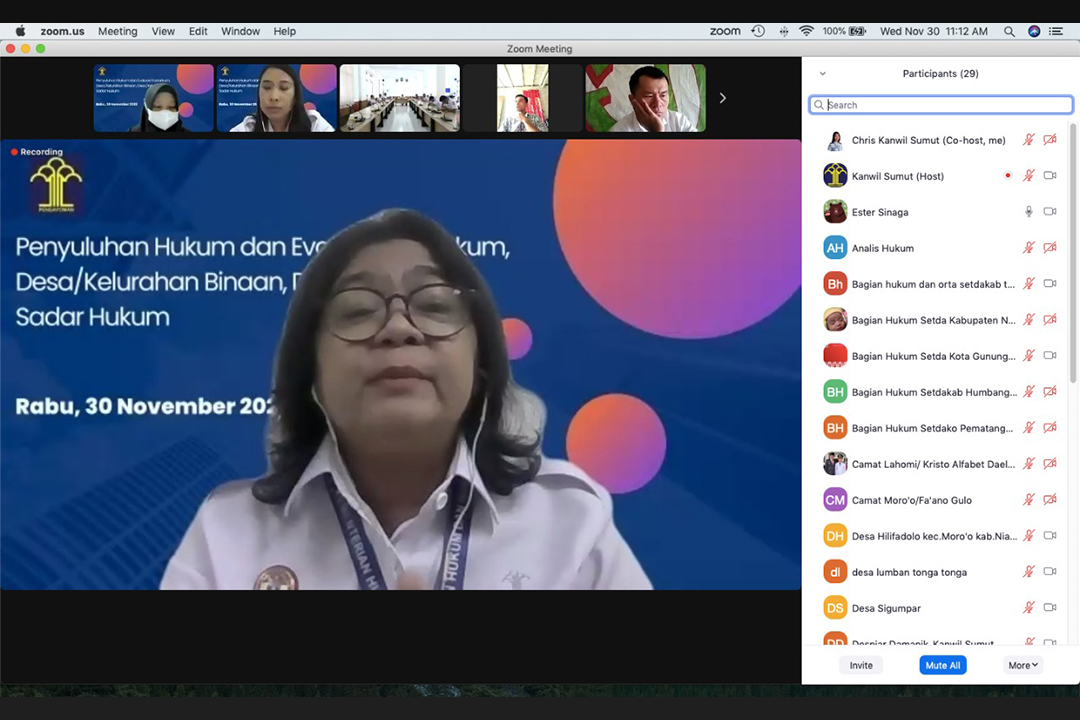Toggle microphone for desa lumban tonga tonga
This screenshot has height=720, width=1080.
pyautogui.click(x=1028, y=572)
